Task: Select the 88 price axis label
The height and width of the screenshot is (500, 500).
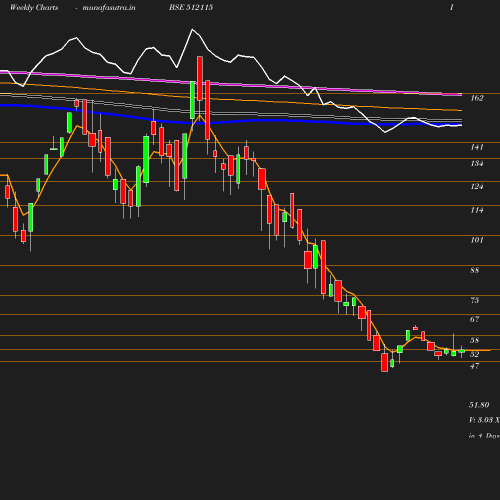Action: point(475,270)
